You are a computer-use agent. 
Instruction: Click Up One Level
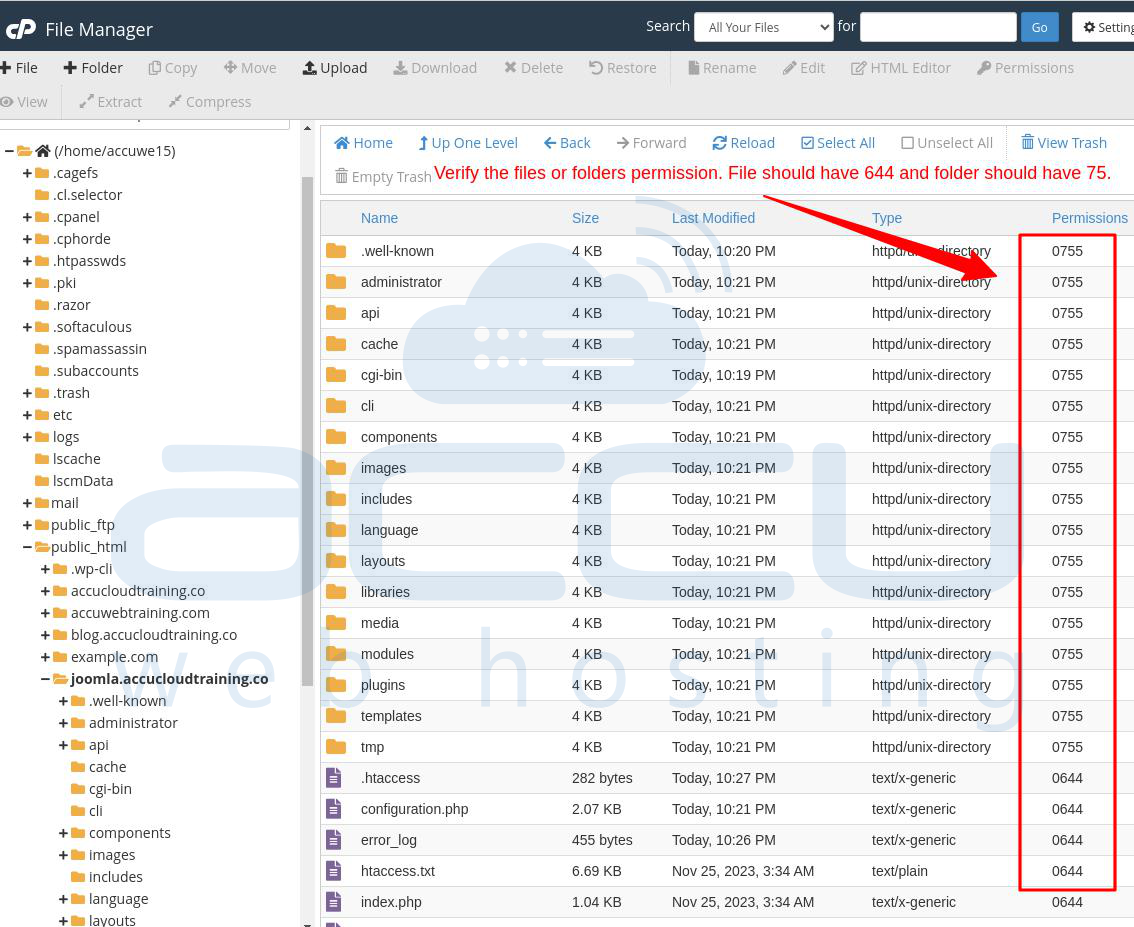[468, 143]
